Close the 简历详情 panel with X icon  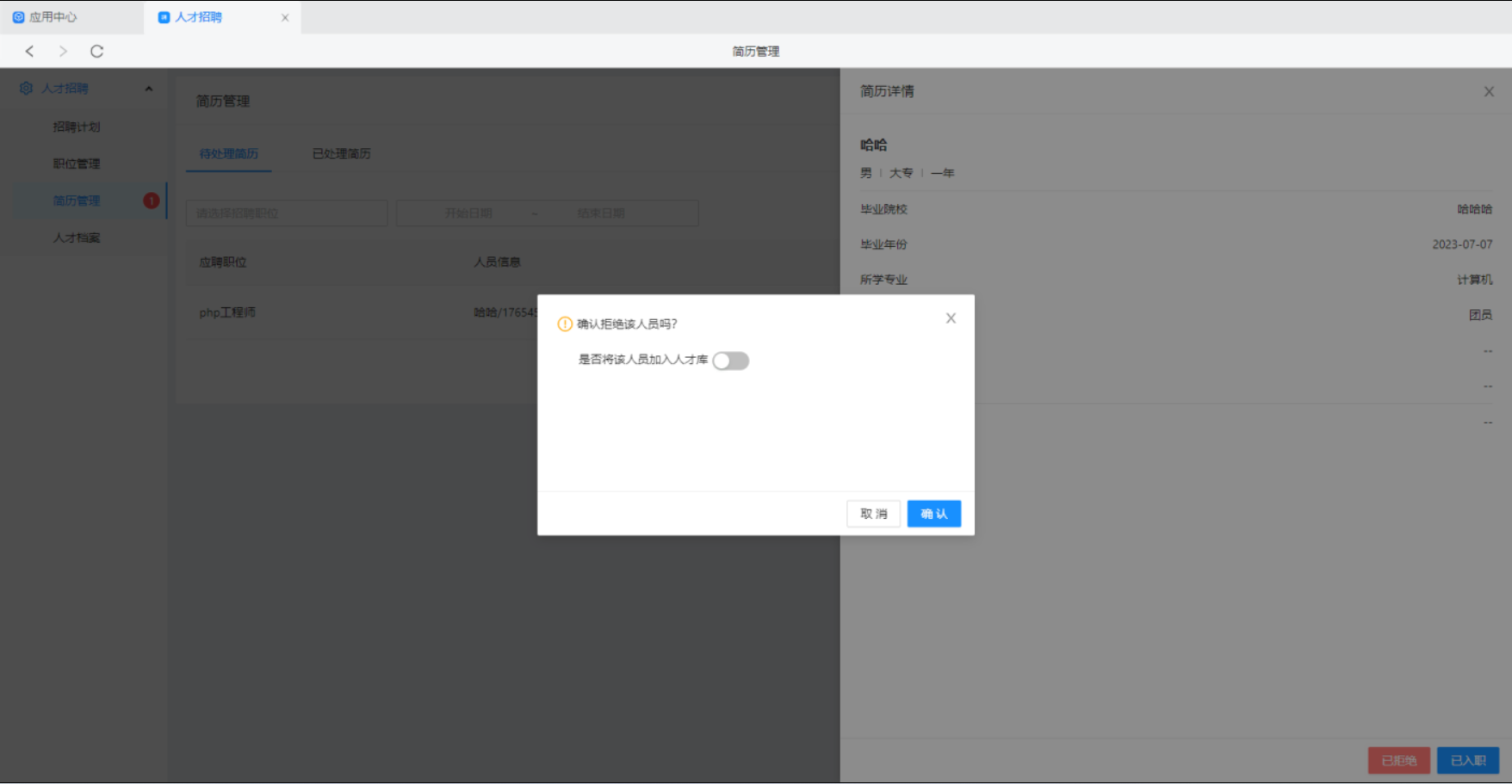click(1489, 91)
